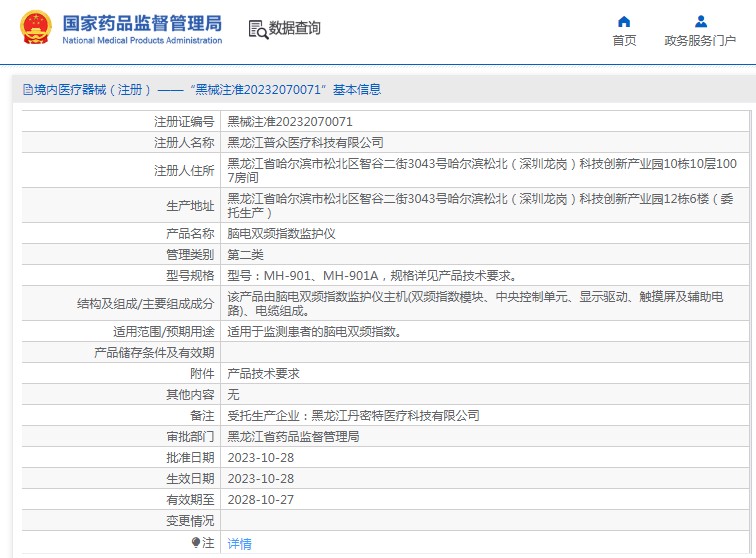Screen dimensions: 756x558
Task: Select registration number 黑械注准20232070071 cell
Action: (x=290, y=122)
